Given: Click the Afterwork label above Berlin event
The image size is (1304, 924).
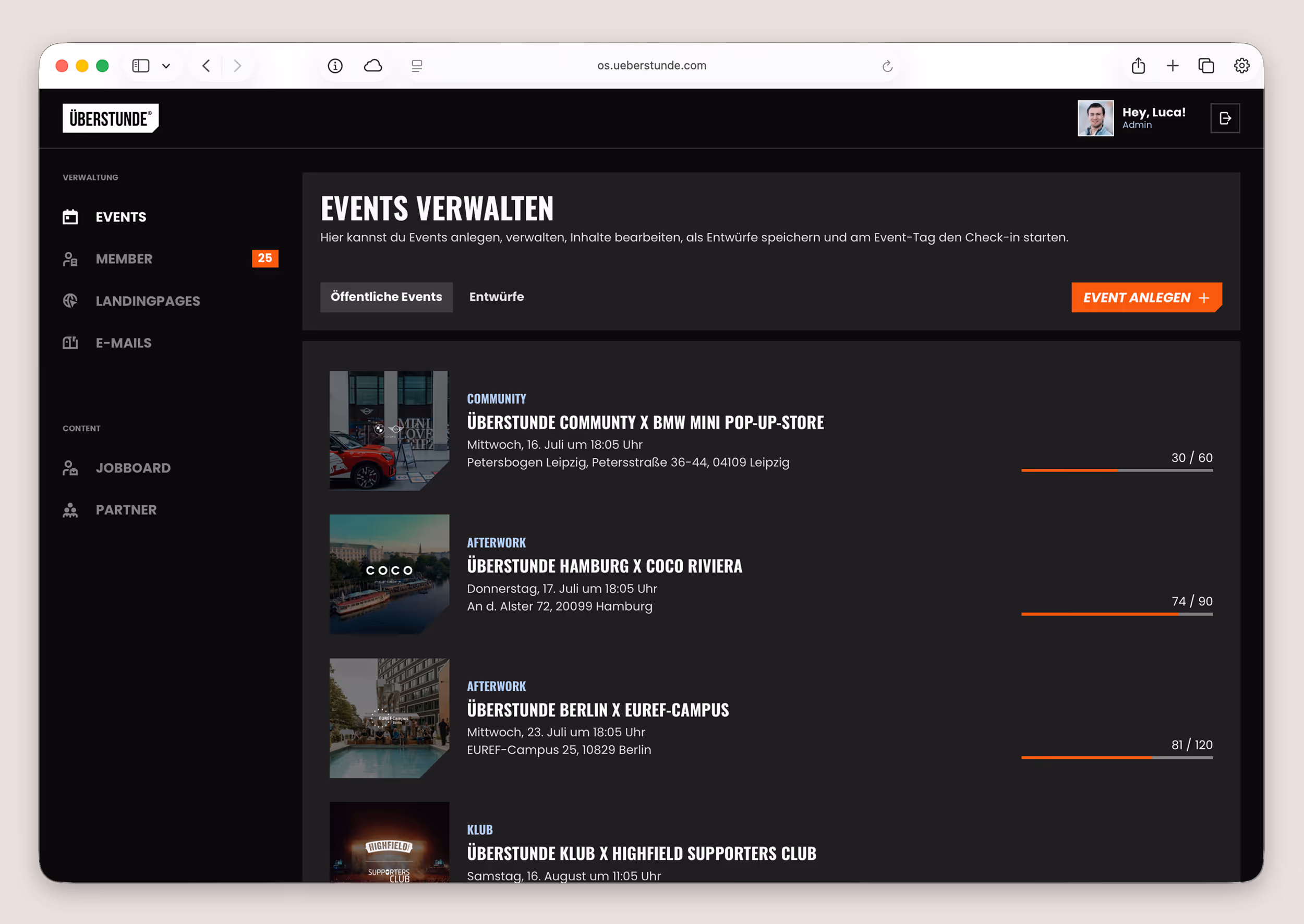Looking at the screenshot, I should coord(497,686).
